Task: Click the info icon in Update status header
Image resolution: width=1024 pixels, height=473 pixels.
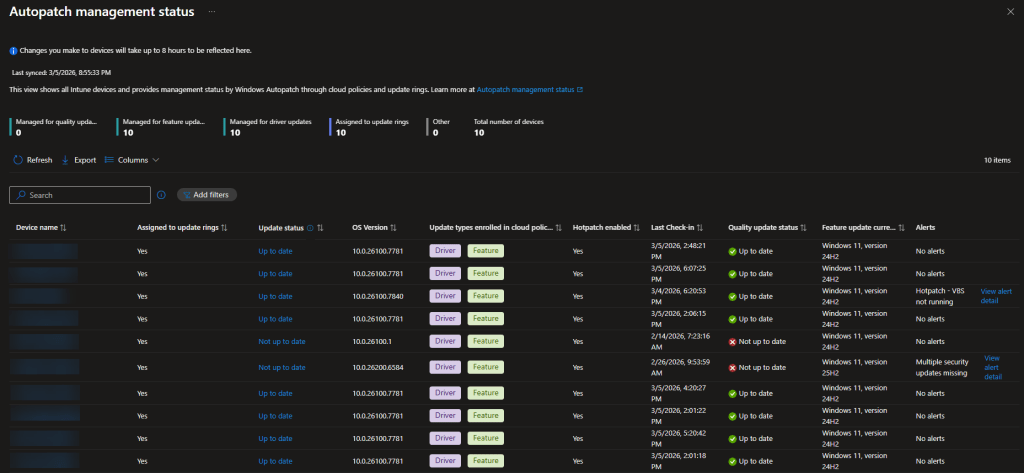Action: 309,228
